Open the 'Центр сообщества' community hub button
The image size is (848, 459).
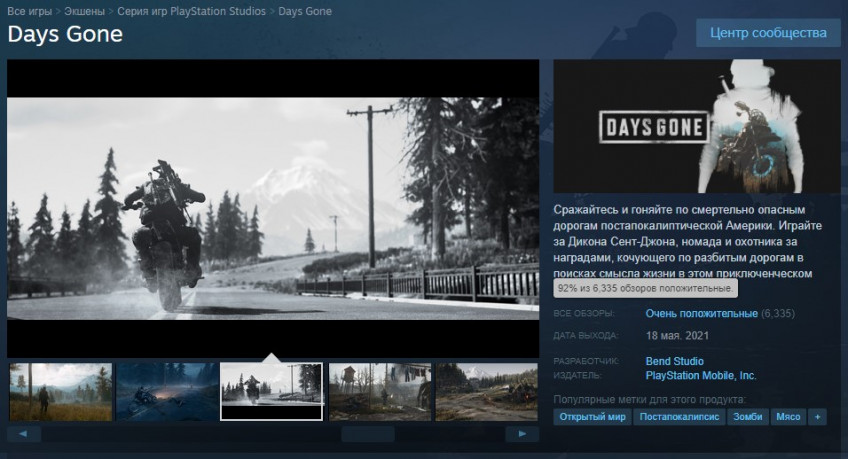point(768,33)
